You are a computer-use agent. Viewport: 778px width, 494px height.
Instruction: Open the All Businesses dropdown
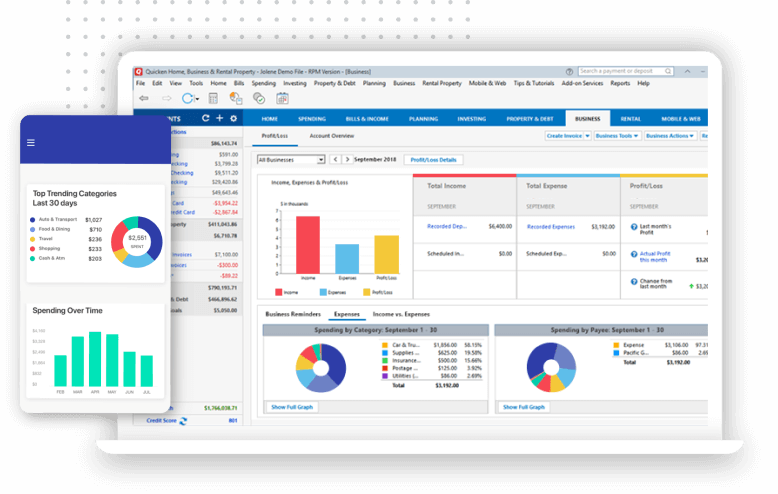pos(291,160)
